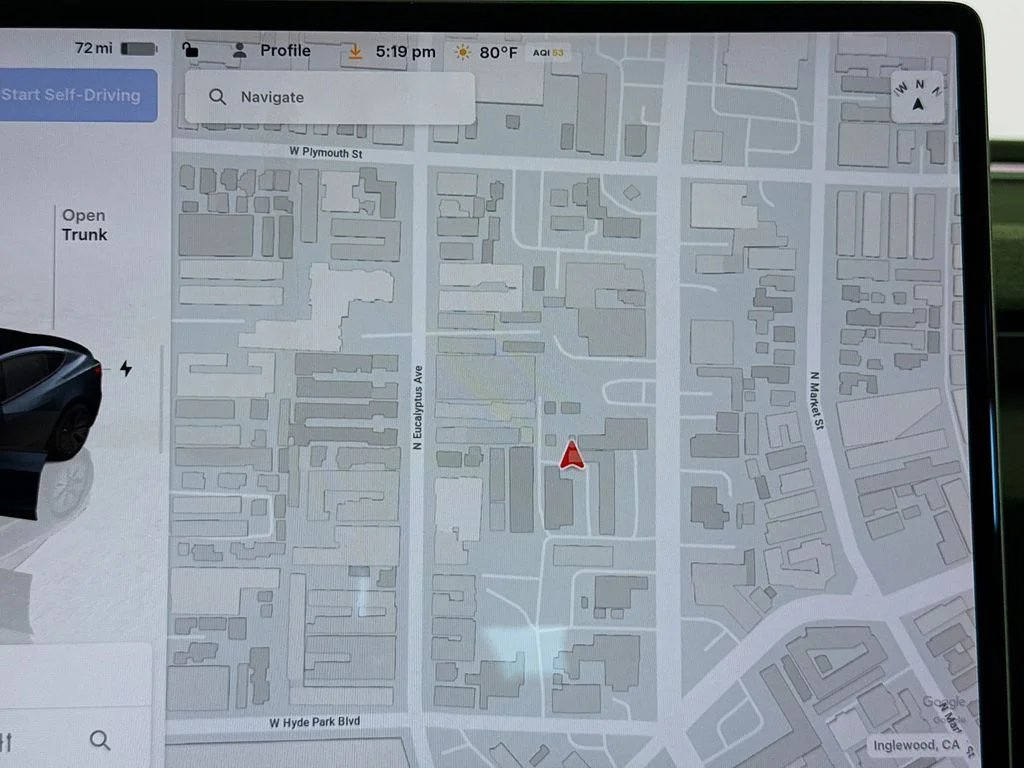This screenshot has height=768, width=1024.
Task: Tap the W Hyde Park Blvd label
Action: (x=315, y=722)
